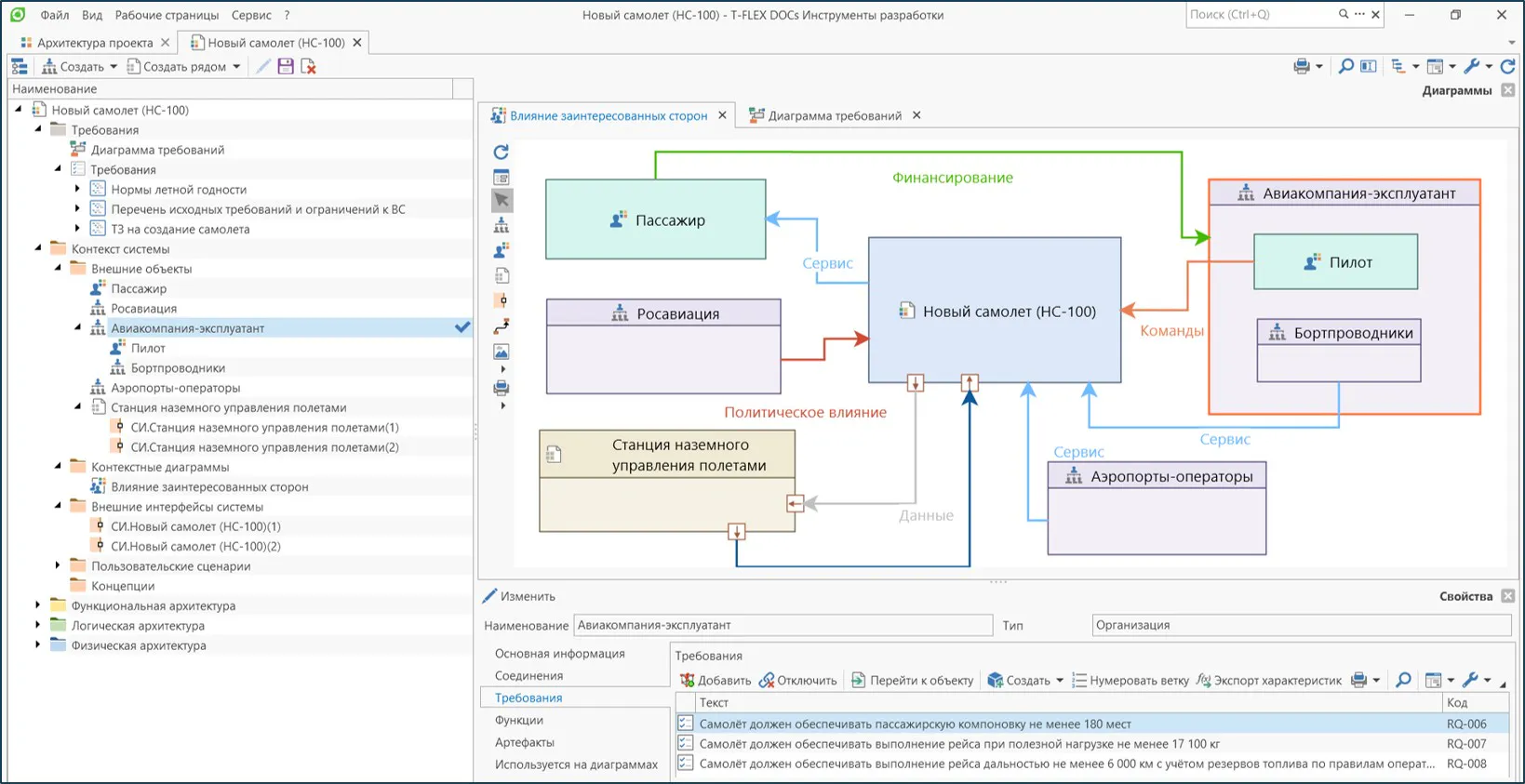Open the dropdown arrow beside the main toolbar printer
The image size is (1525, 784).
1319,67
